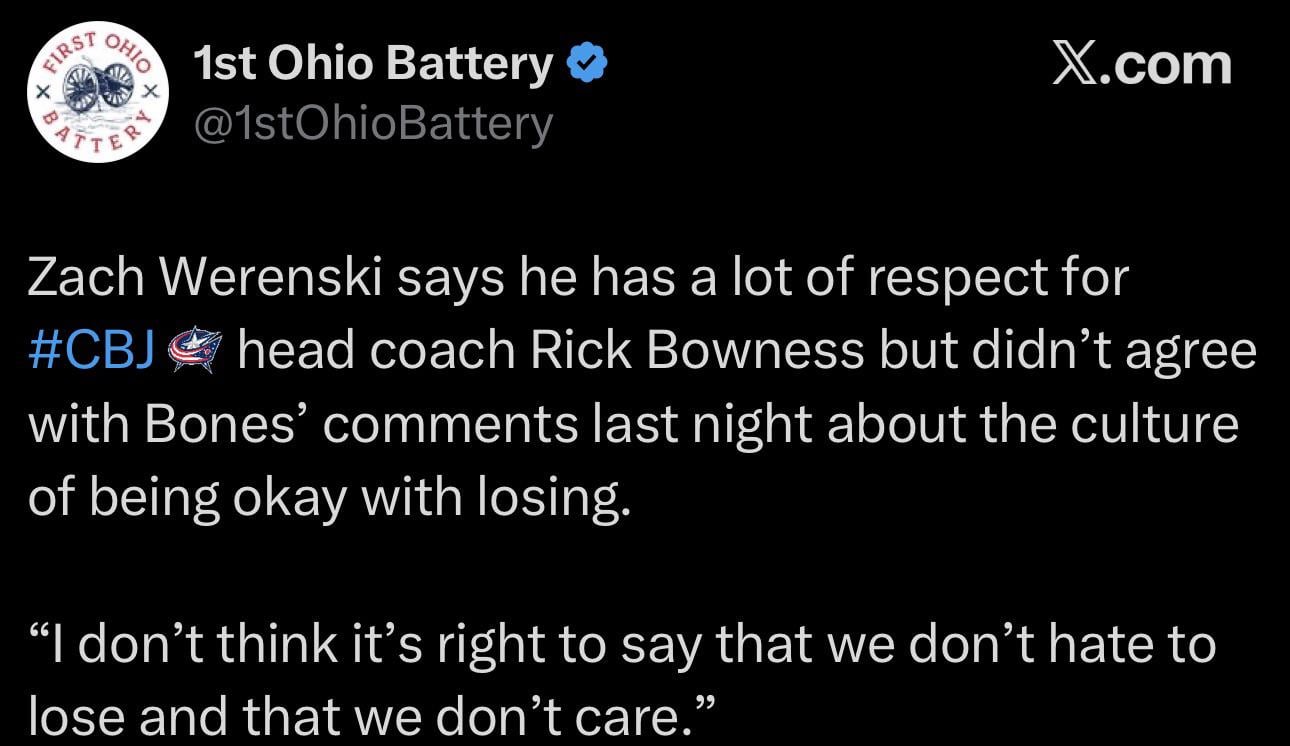Open the @1stOhioBattery handle
This screenshot has height=746, width=1290.
click(x=372, y=124)
